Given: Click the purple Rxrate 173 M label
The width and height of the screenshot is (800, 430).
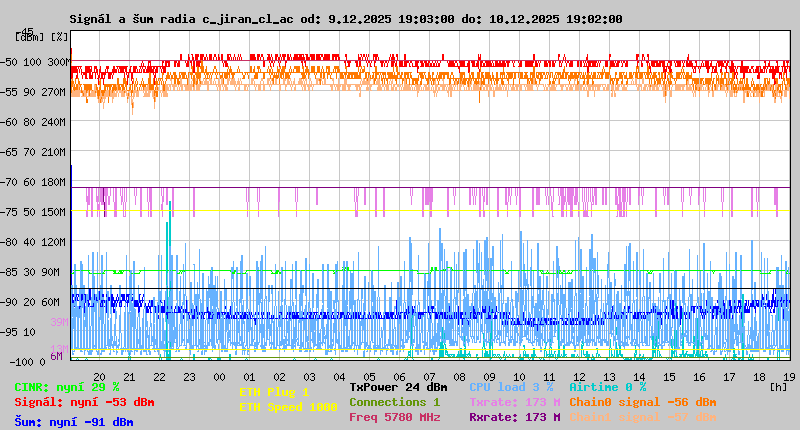Looking at the screenshot, I should (514, 417).
